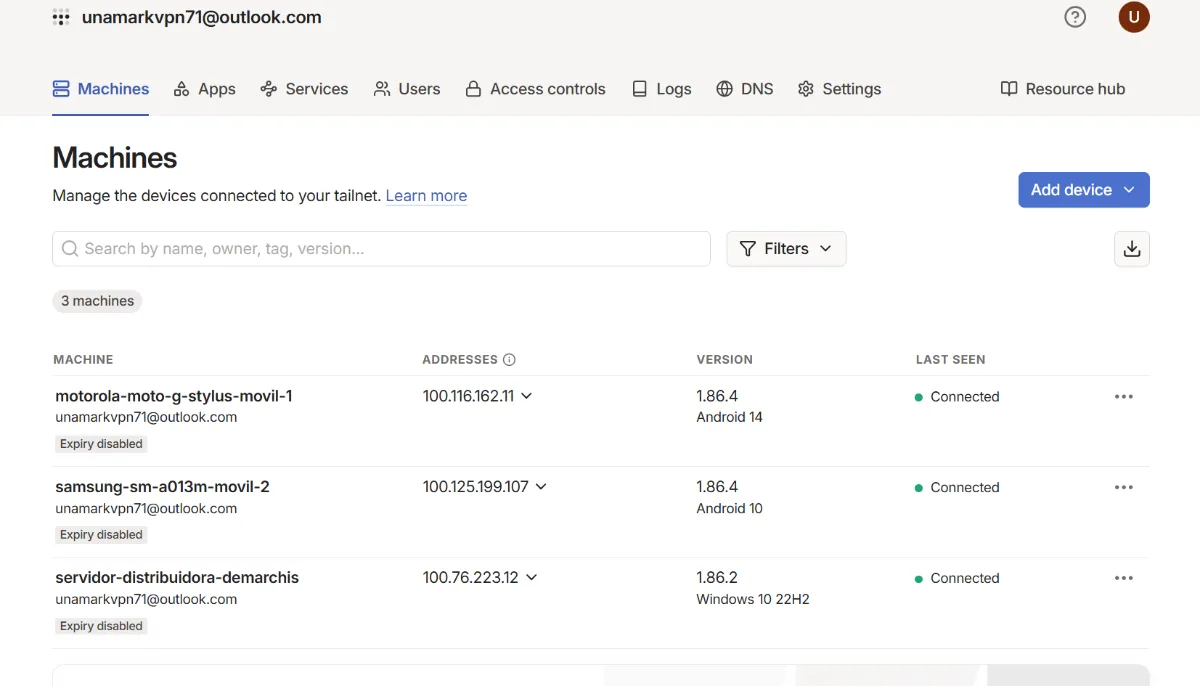Click the Windows 10 22H2 version text
This screenshot has width=1200, height=686.
pyautogui.click(x=753, y=600)
